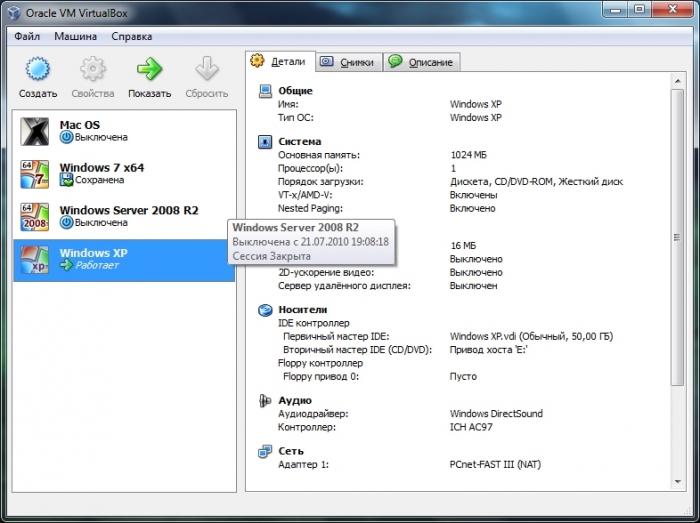This screenshot has width=700, height=523.
Task: Click the Сеть section heading
Action: click(x=291, y=451)
